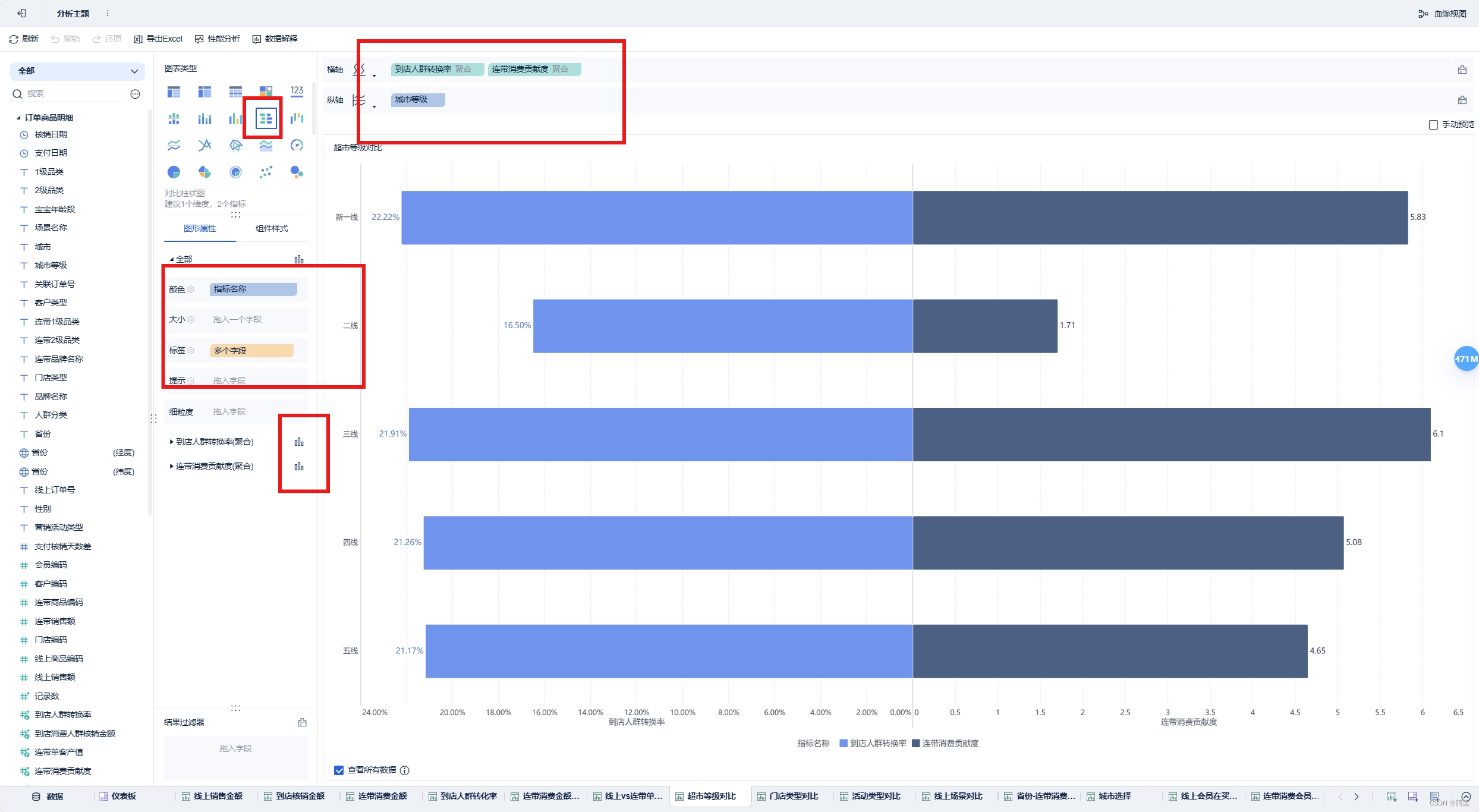Click the 到店人群转换率 legend color swatch
The image size is (1479, 812).
coord(843,744)
